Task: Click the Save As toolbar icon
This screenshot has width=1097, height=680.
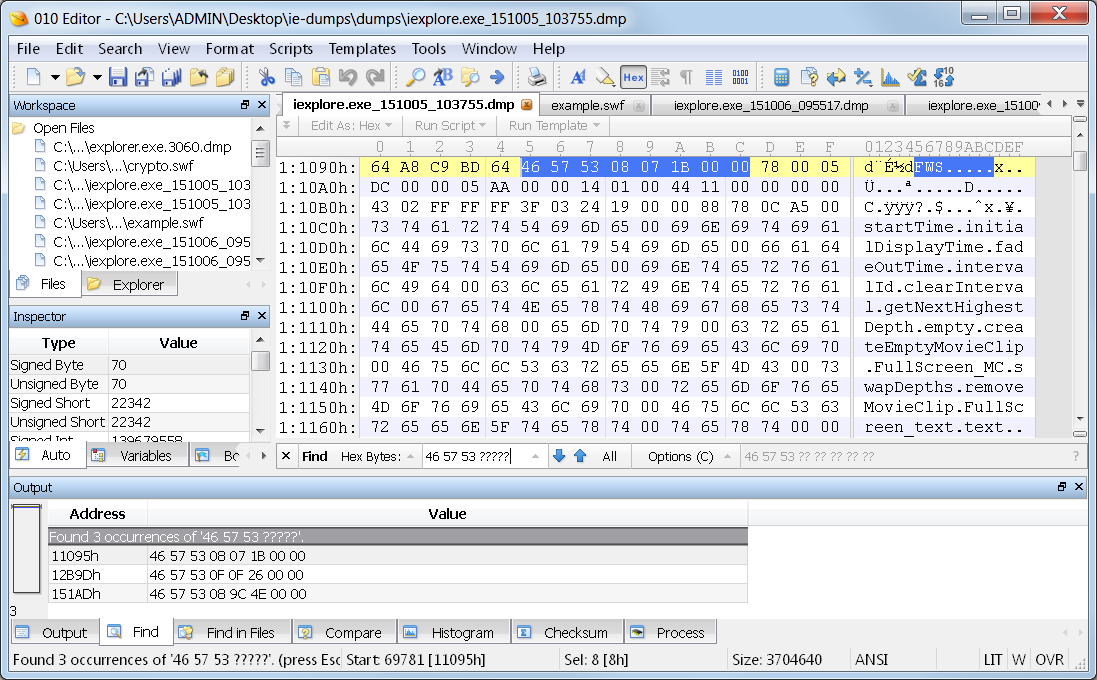Action: (x=144, y=77)
